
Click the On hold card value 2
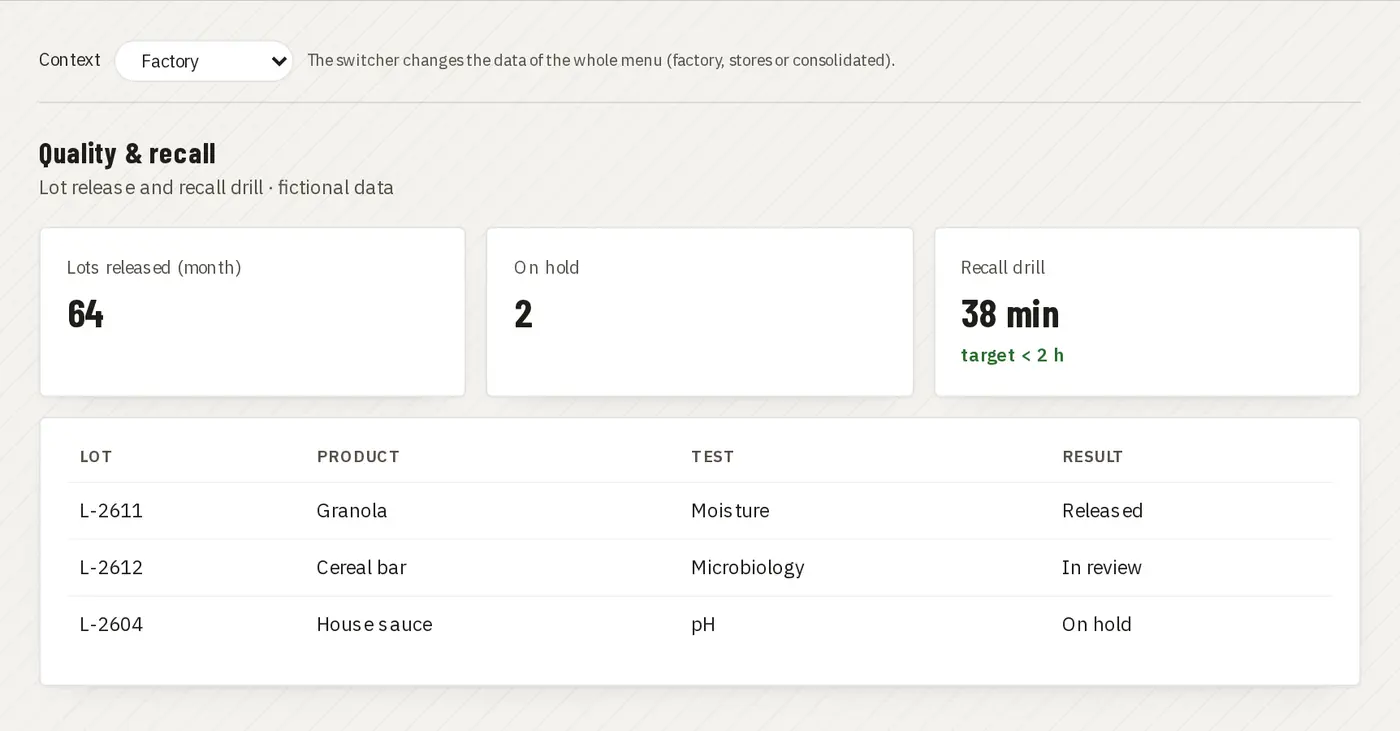tap(523, 314)
